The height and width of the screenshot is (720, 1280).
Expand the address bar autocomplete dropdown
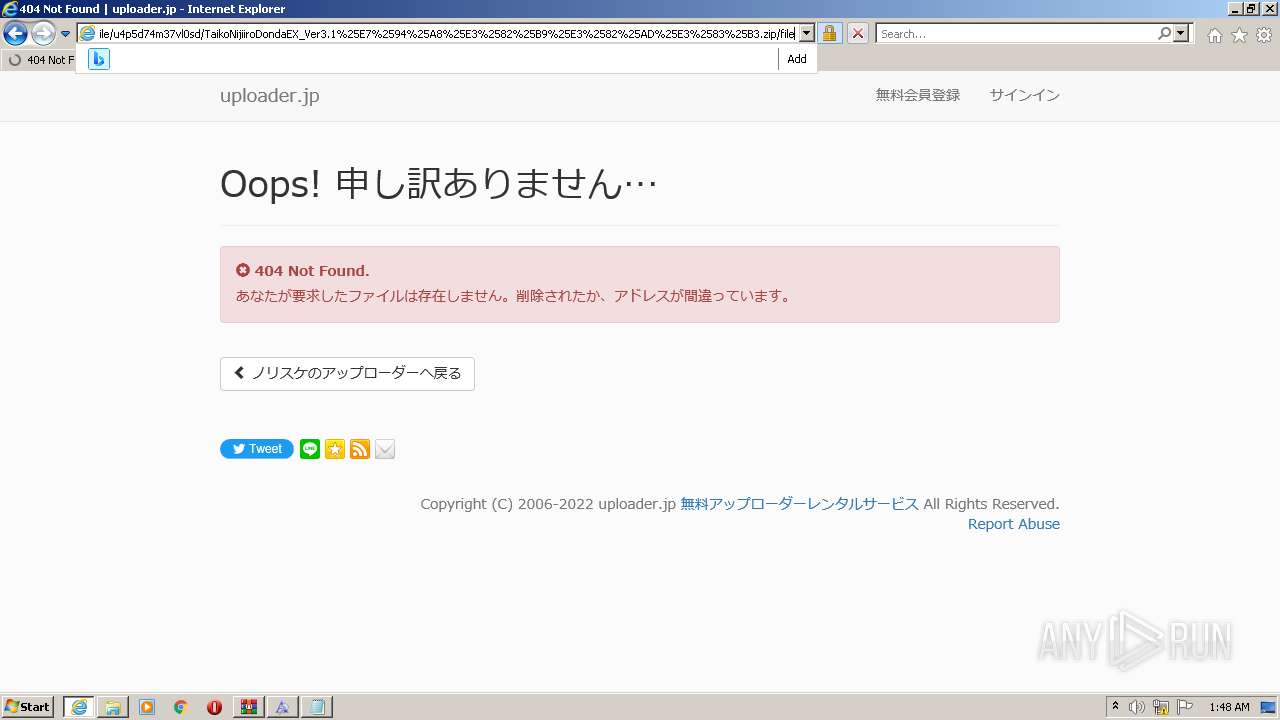(x=806, y=34)
